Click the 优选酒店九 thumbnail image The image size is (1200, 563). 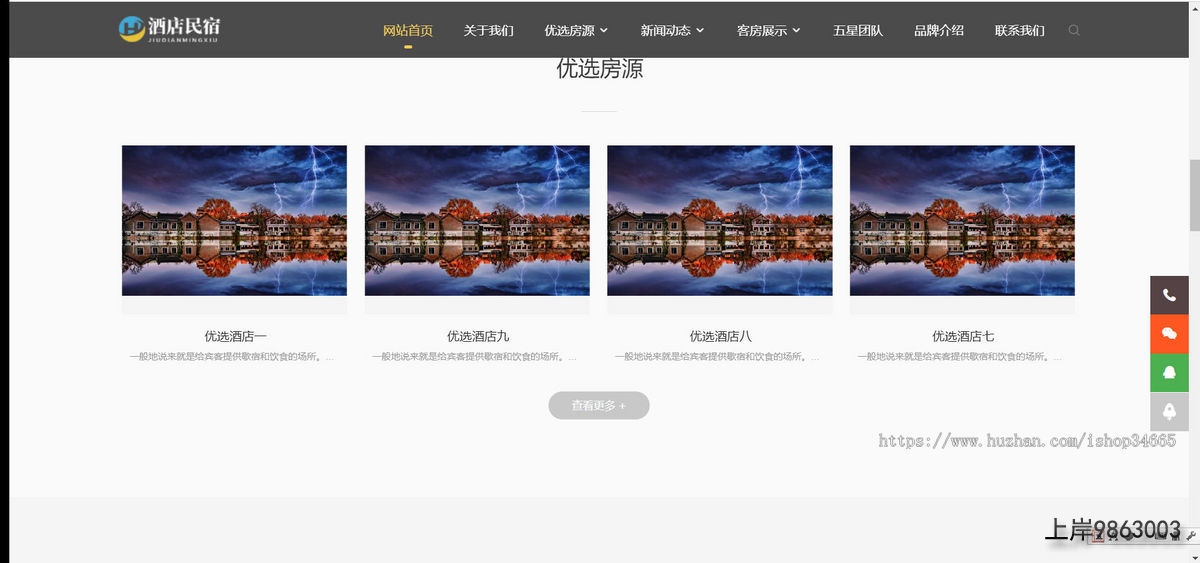click(477, 221)
